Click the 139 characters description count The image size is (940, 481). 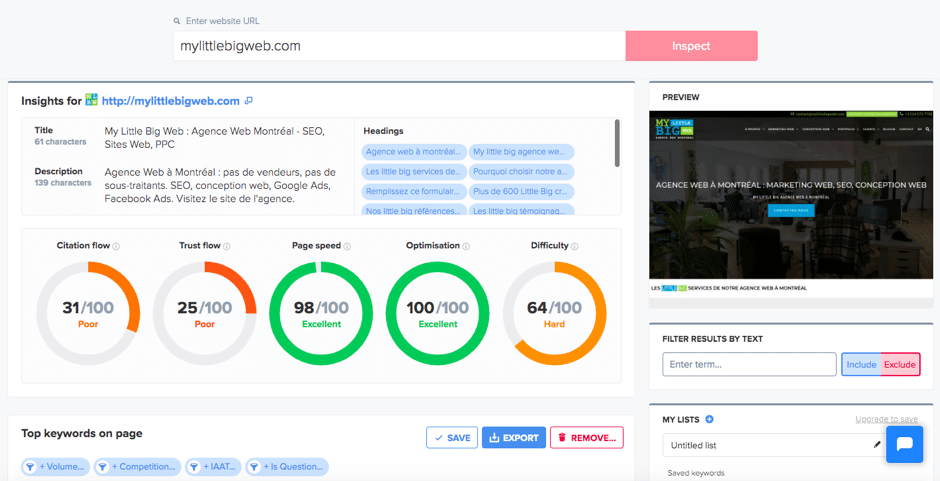coord(63,183)
